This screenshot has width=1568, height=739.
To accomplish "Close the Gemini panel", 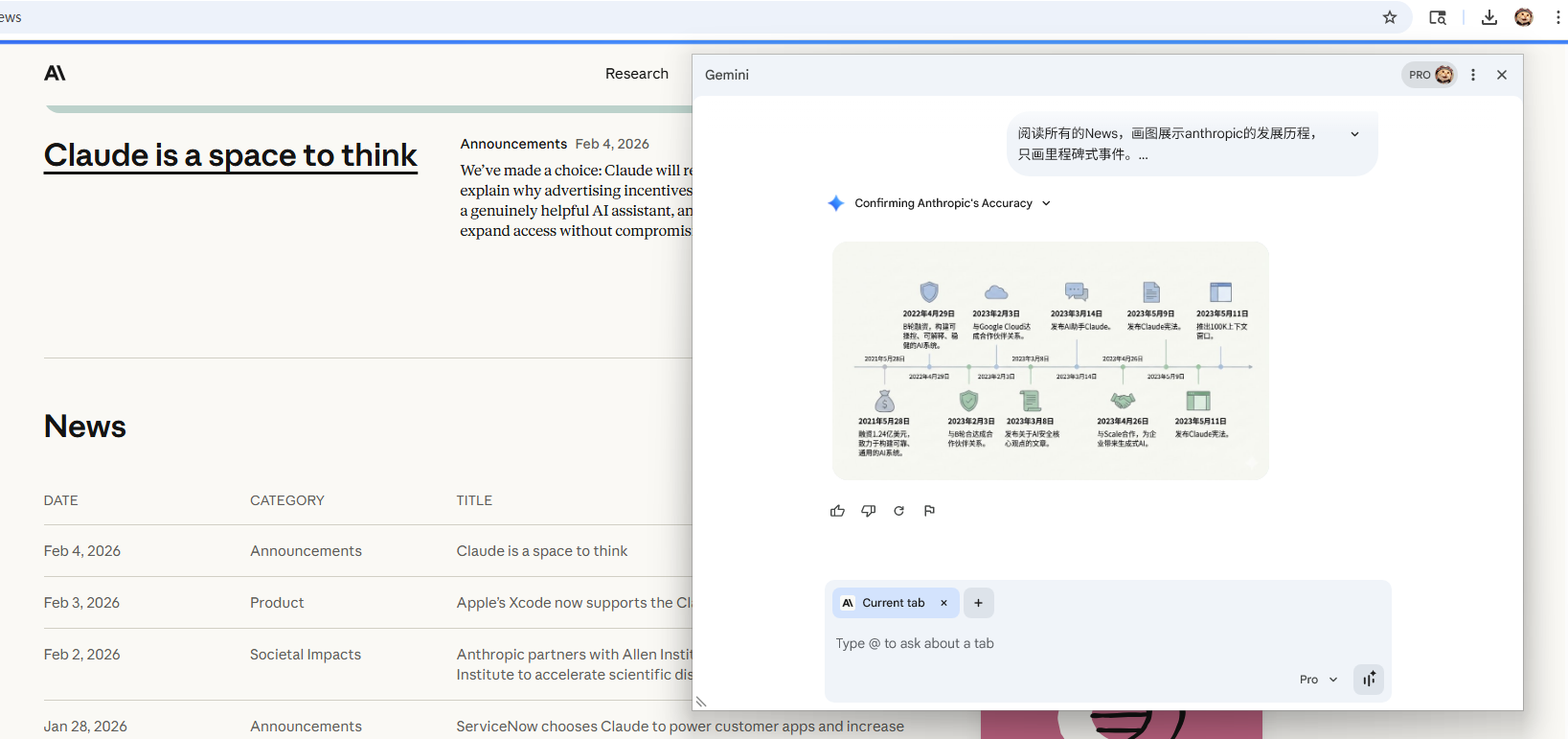I will coord(1502,75).
